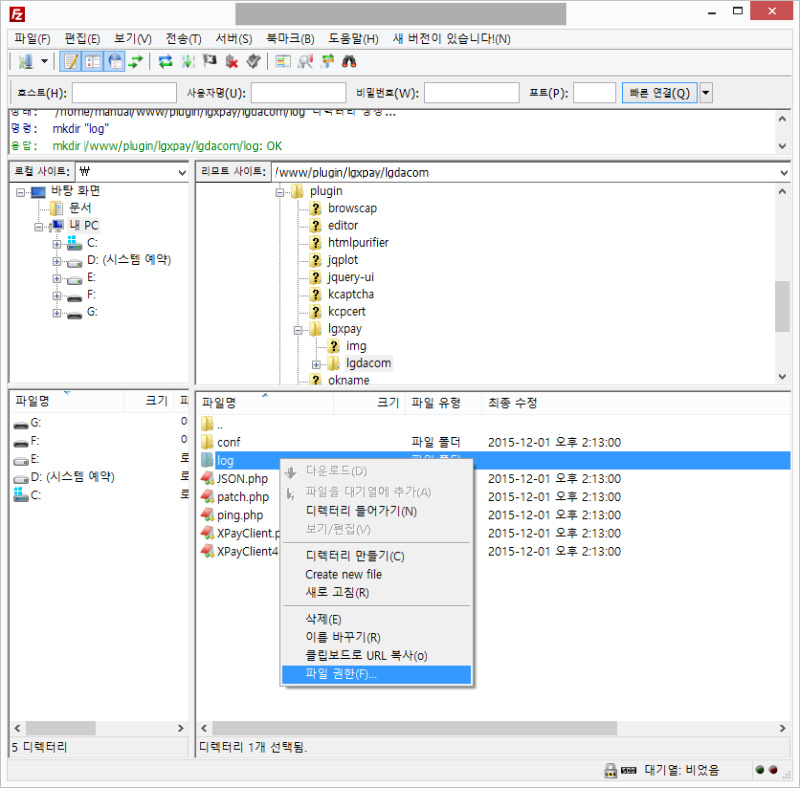Image resolution: width=800 pixels, height=788 pixels.
Task: Search for files with binoculars icon
Action: [349, 62]
